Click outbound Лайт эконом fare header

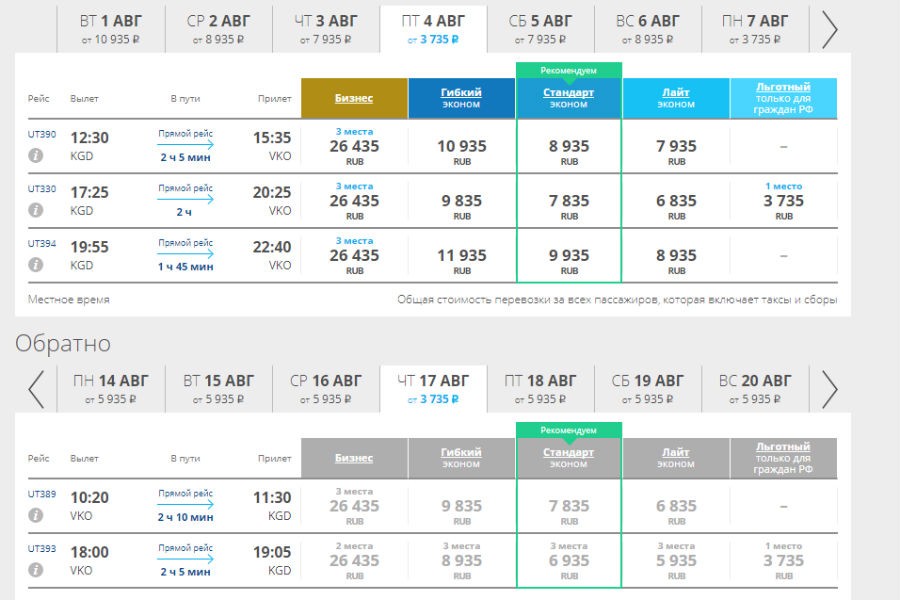(676, 93)
